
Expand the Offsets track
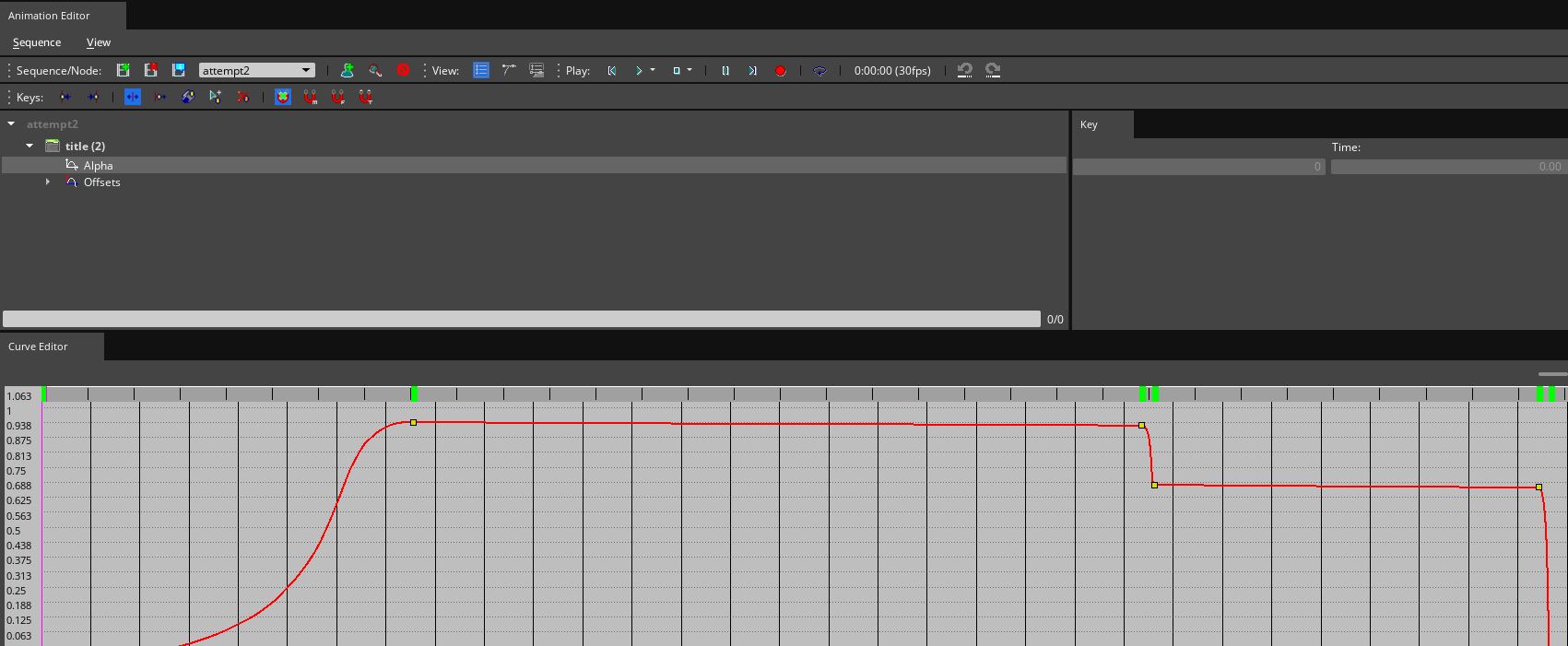pos(48,182)
